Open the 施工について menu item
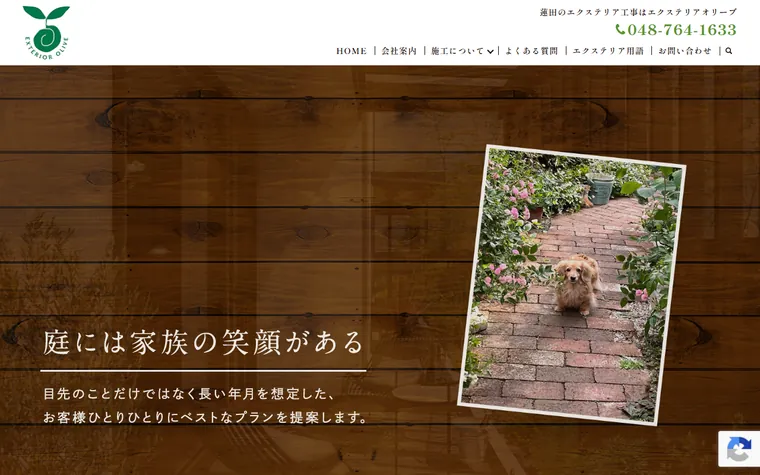Image resolution: width=760 pixels, height=475 pixels. [x=457, y=51]
